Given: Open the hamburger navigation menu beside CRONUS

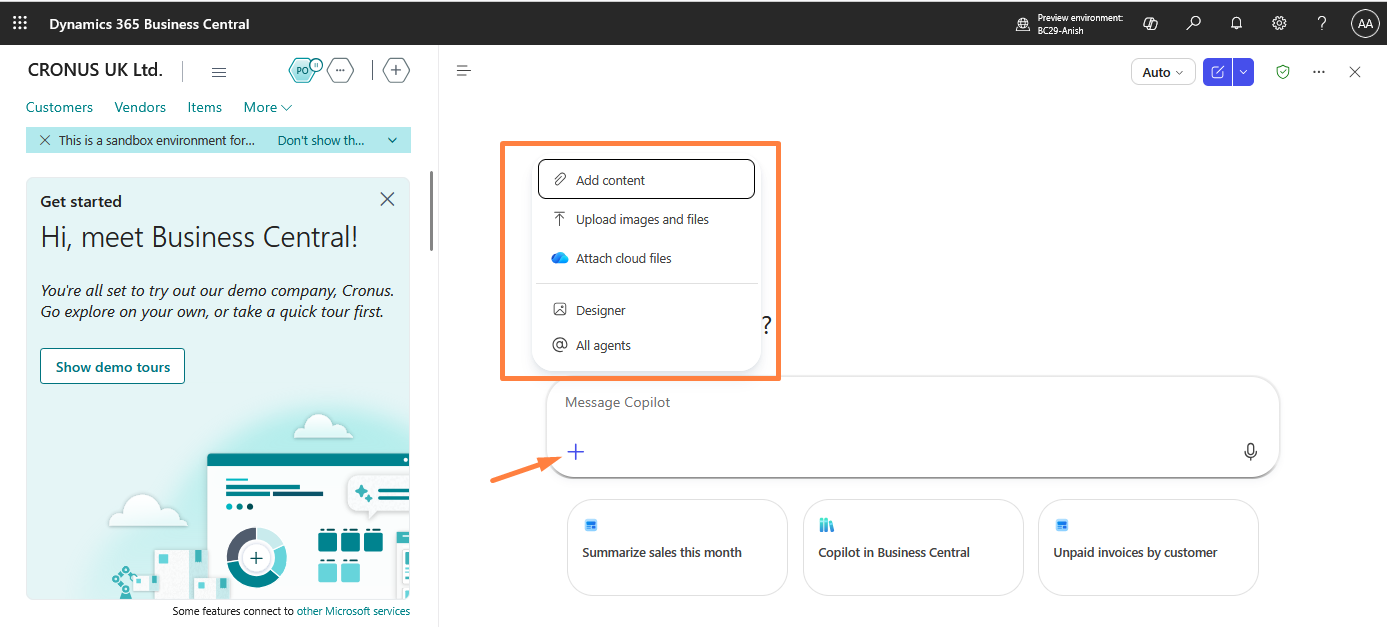Looking at the screenshot, I should (x=219, y=71).
